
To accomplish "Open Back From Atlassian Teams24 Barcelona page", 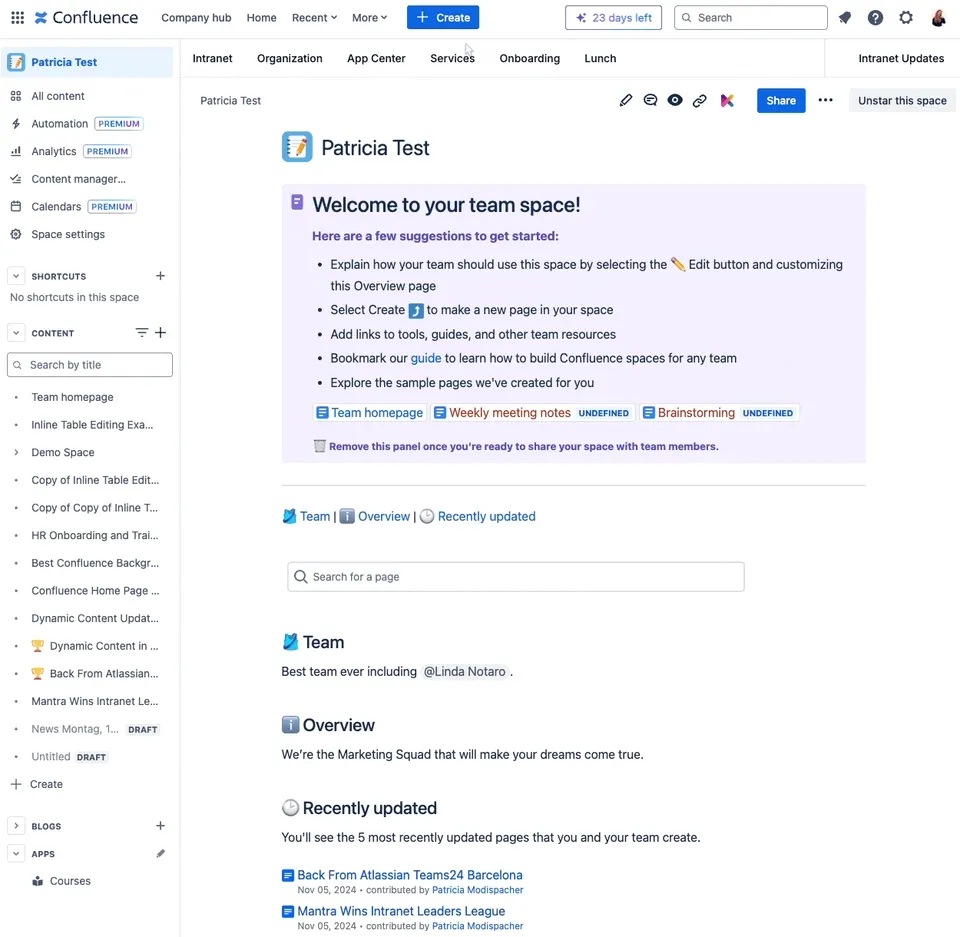I will 410,875.
